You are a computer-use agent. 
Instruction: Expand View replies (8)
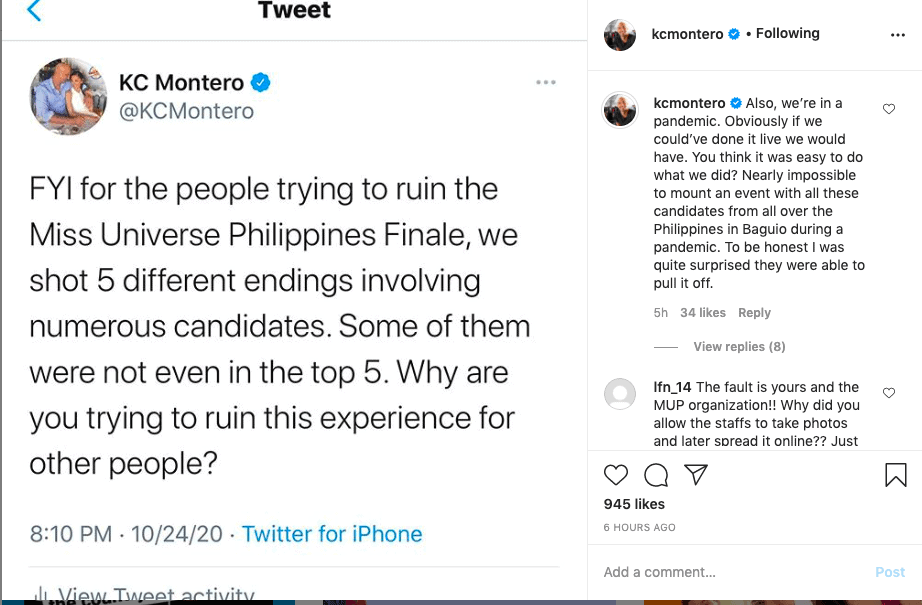[x=739, y=346]
